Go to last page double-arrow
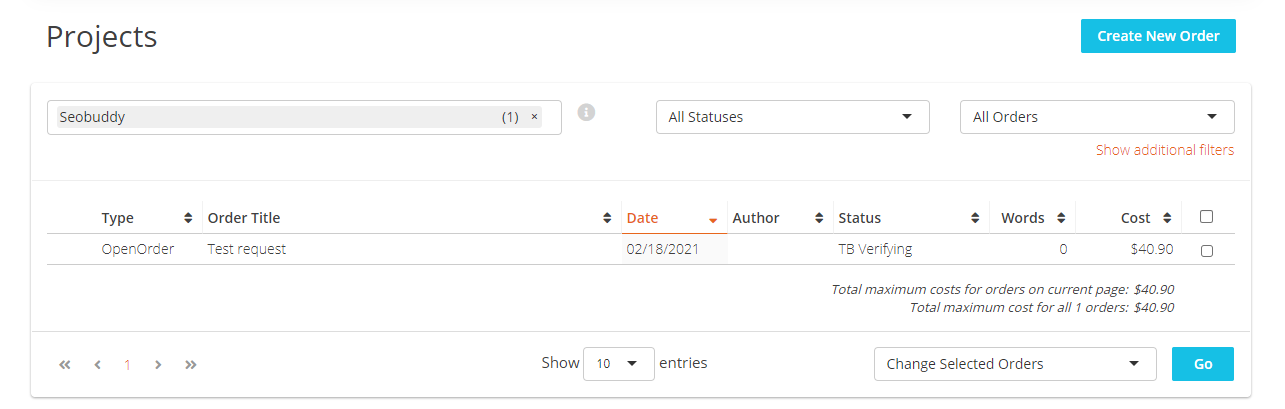 coord(191,365)
